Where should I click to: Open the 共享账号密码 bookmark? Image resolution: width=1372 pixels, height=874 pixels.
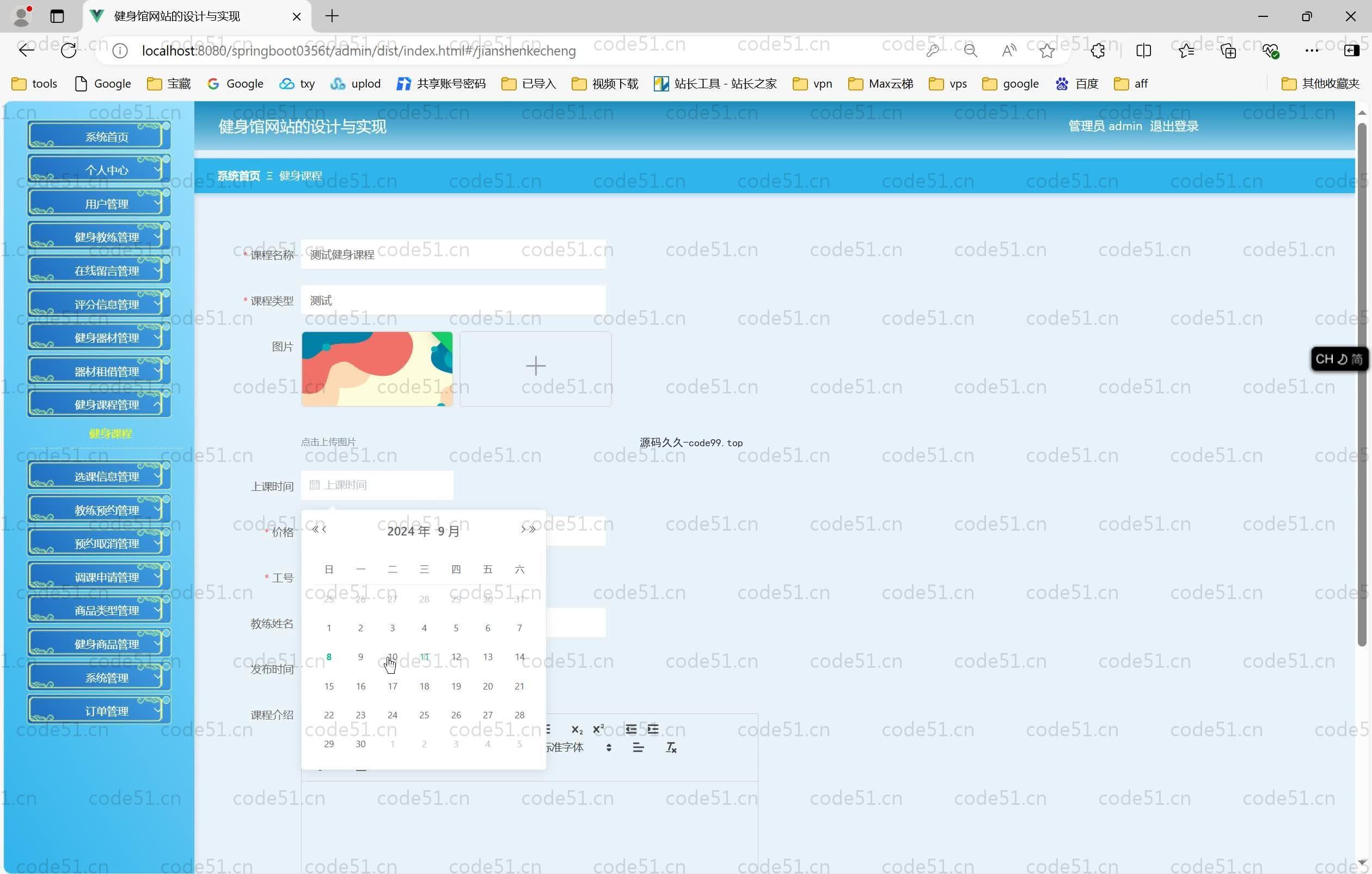(441, 84)
